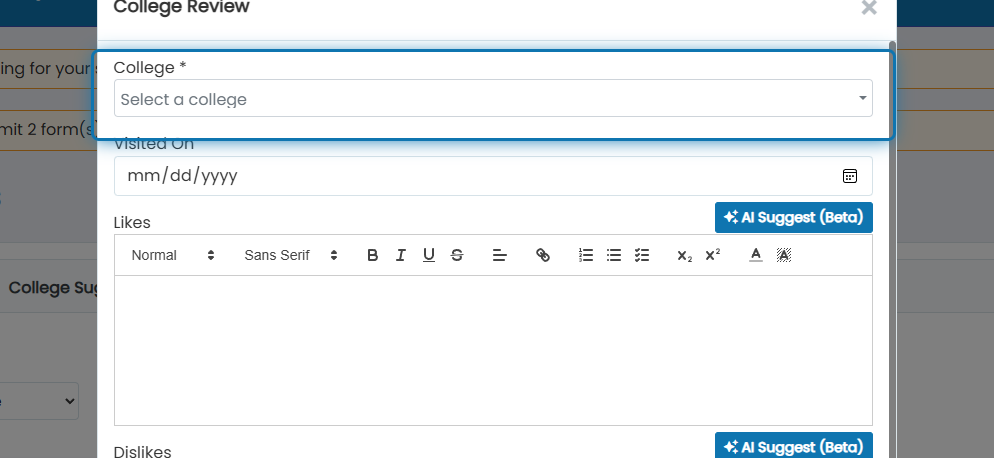Click into the Likes text area
Screen dimensions: 994x458
coord(493,350)
